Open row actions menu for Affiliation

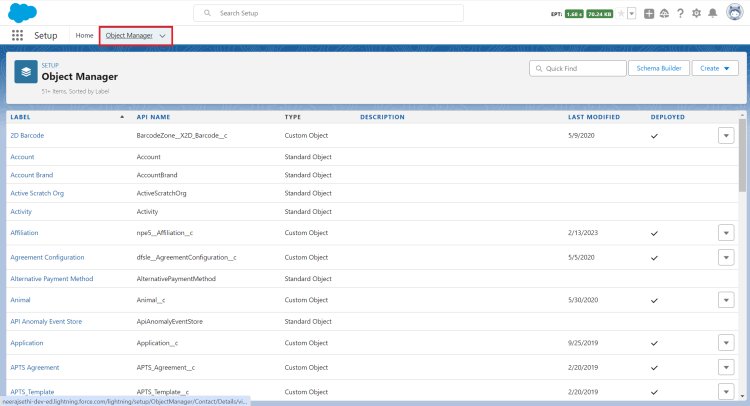726,232
